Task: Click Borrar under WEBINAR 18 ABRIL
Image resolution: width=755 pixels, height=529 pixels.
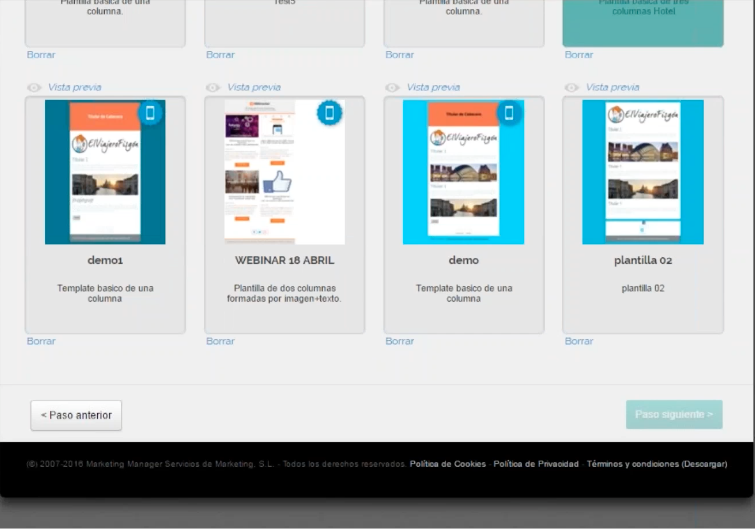Action: click(221, 341)
